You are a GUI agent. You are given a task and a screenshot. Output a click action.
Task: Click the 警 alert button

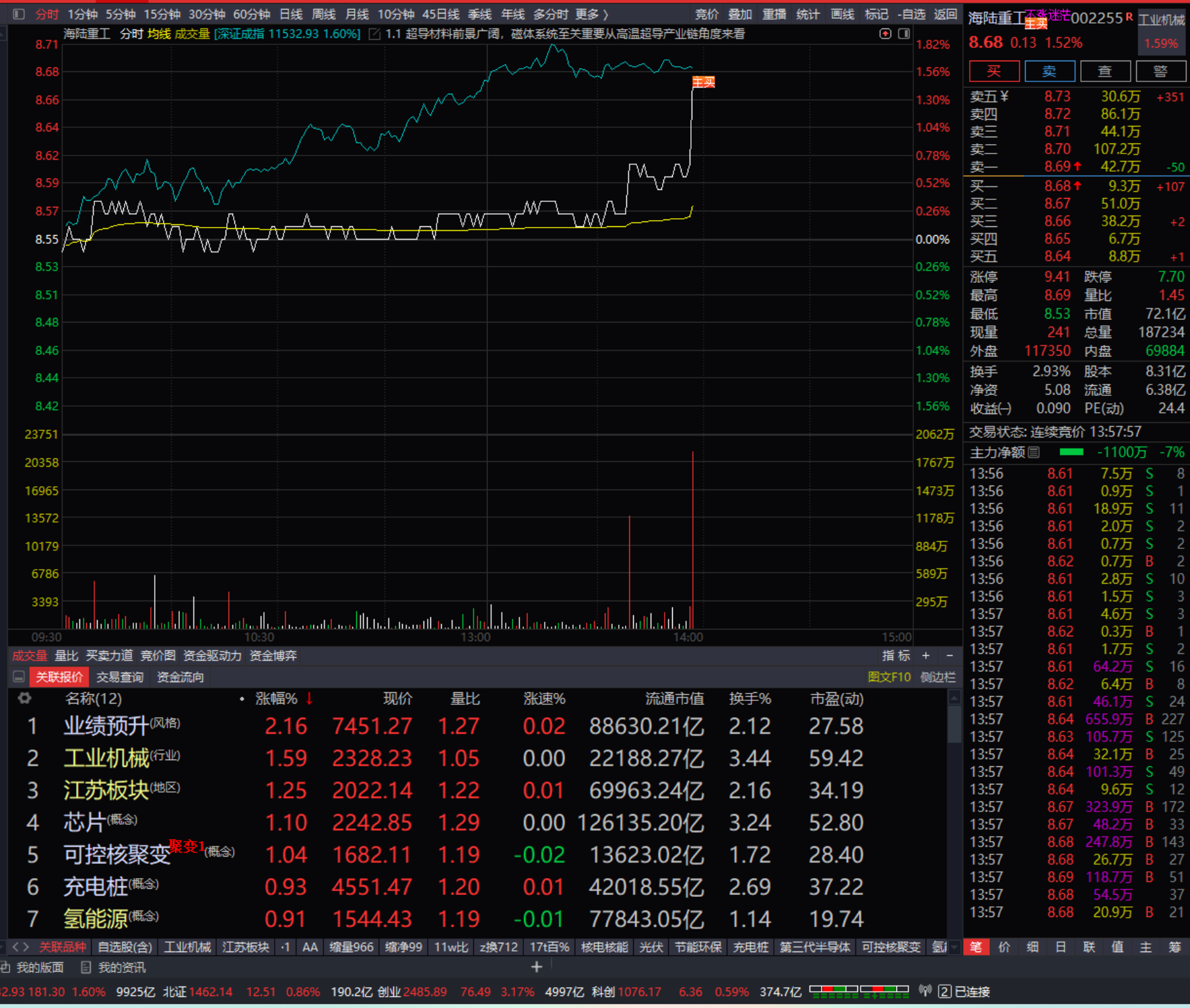pyautogui.click(x=1160, y=71)
